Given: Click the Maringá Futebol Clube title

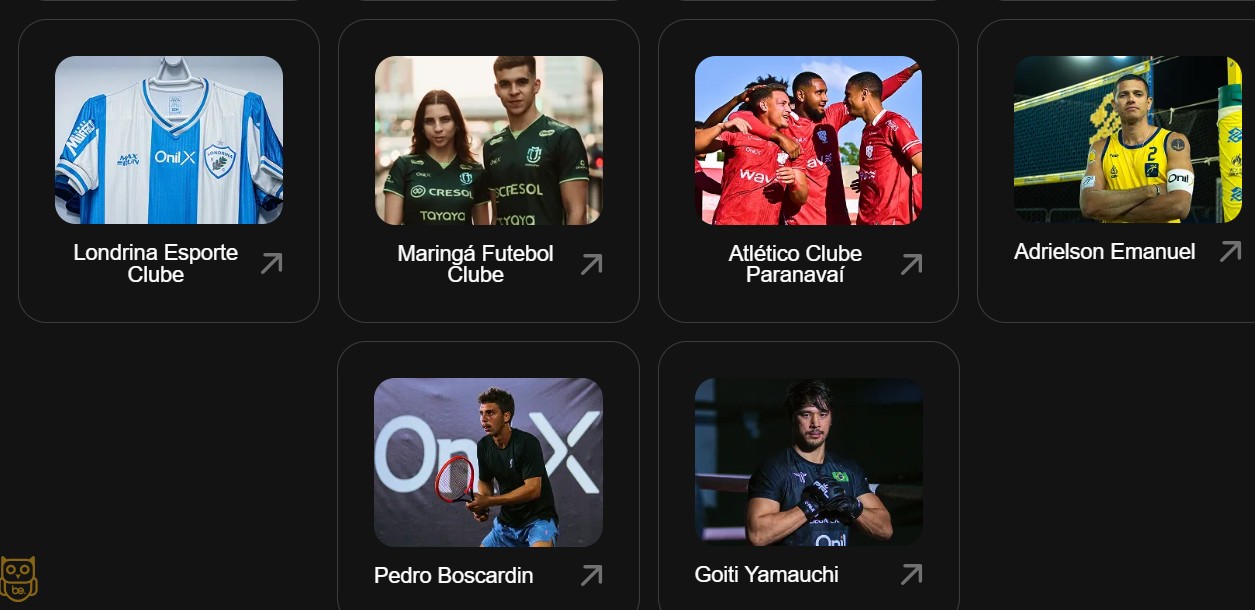Looking at the screenshot, I should (476, 263).
